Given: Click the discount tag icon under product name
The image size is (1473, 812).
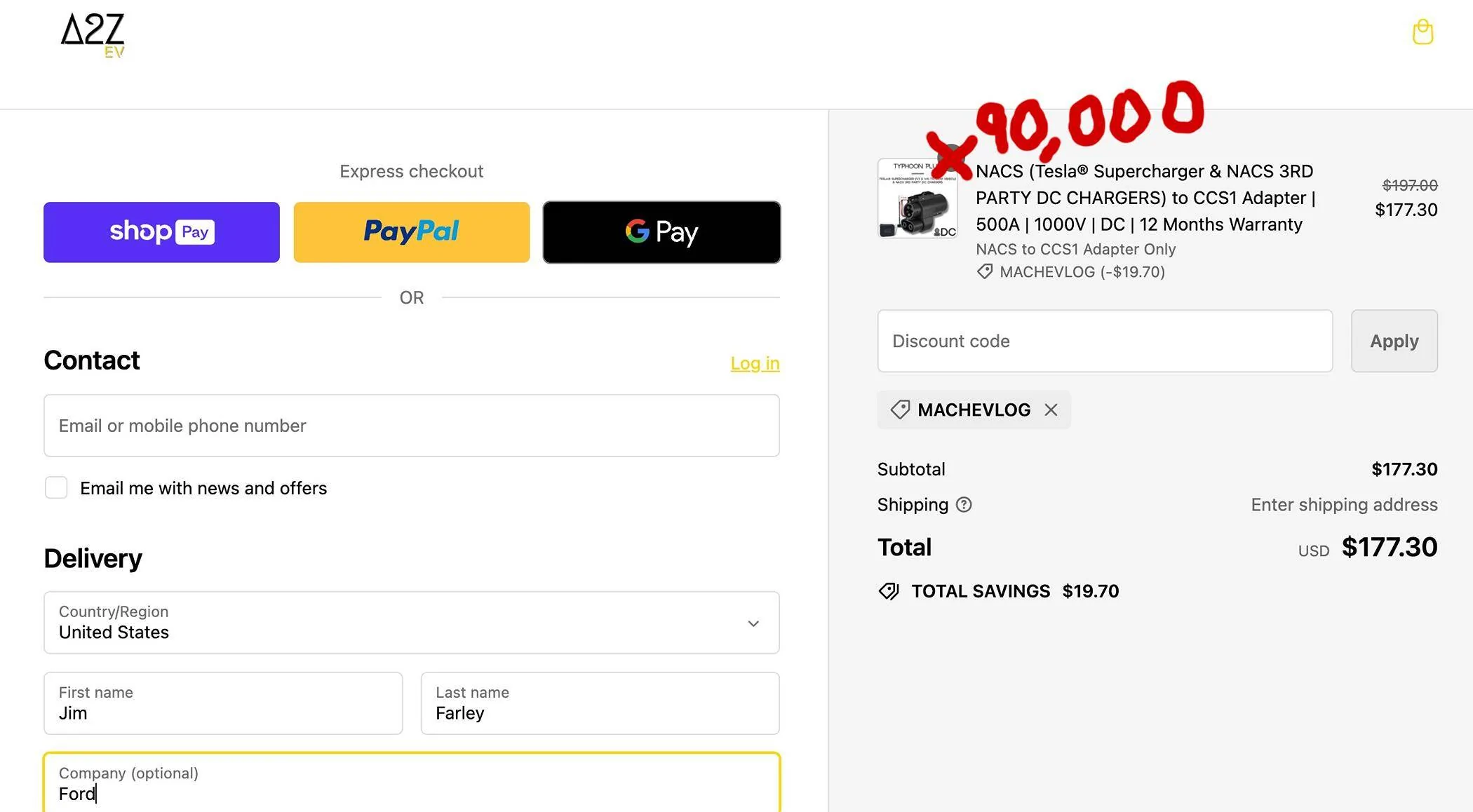Looking at the screenshot, I should [x=985, y=271].
